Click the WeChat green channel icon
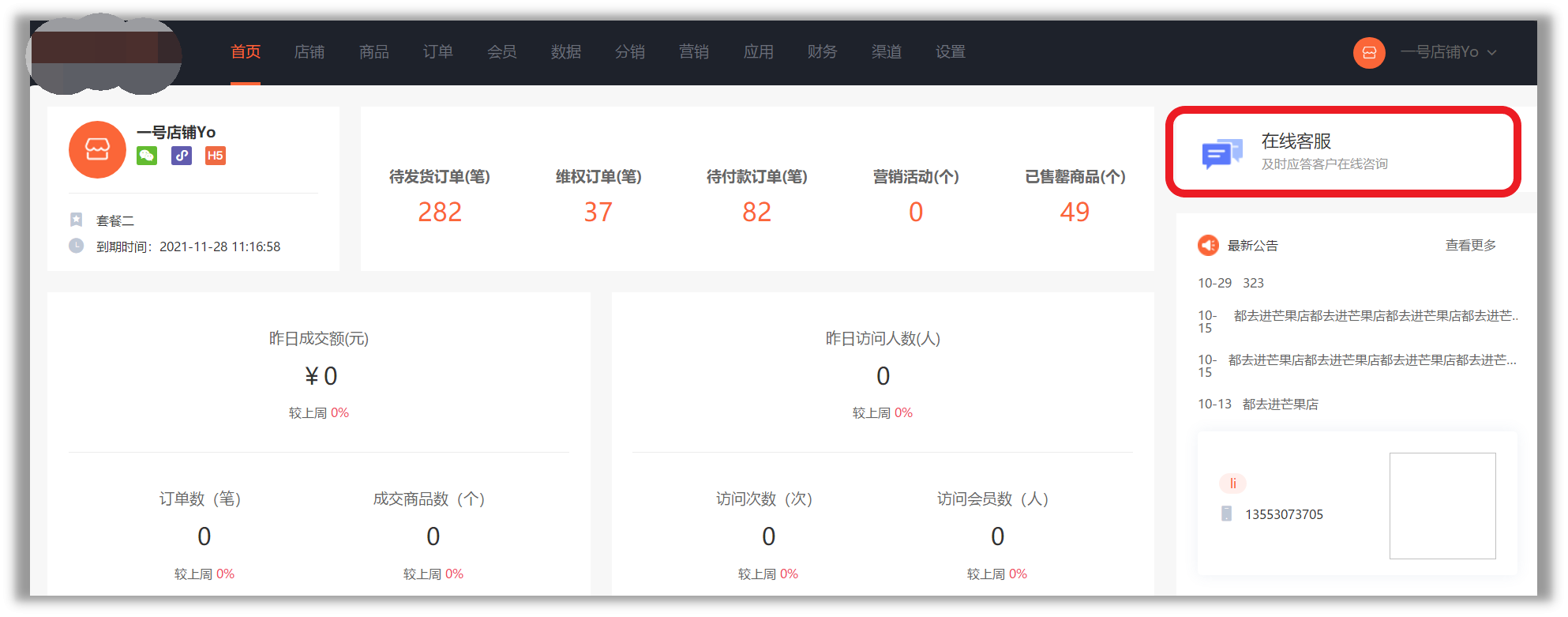Image resolution: width=1568 pixels, height=617 pixels. (147, 156)
